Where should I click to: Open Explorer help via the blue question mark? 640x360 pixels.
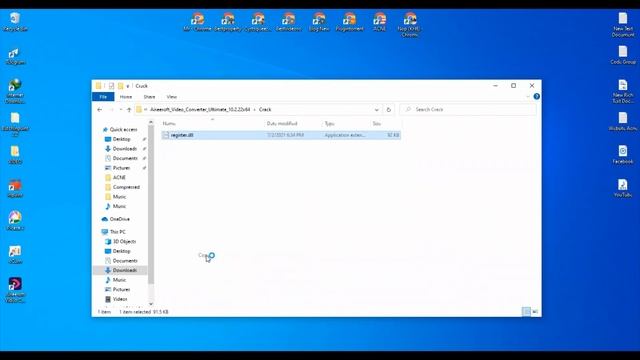click(x=536, y=96)
